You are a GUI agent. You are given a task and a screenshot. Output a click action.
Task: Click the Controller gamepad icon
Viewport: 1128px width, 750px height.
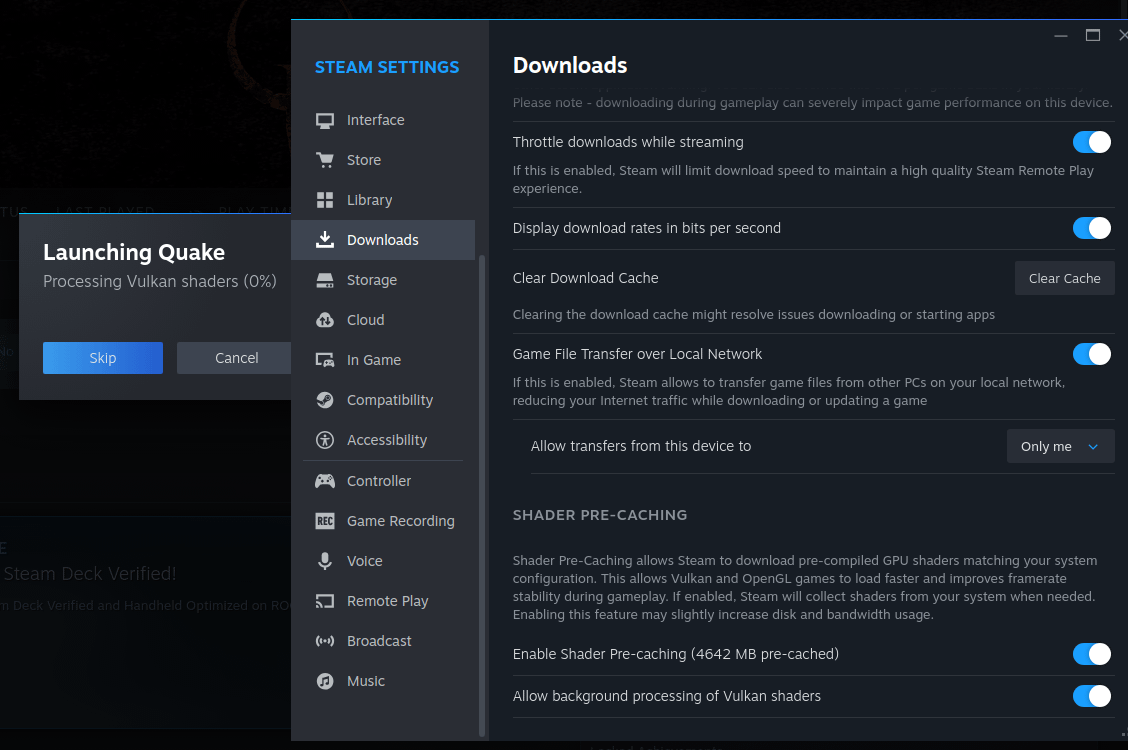pos(325,481)
